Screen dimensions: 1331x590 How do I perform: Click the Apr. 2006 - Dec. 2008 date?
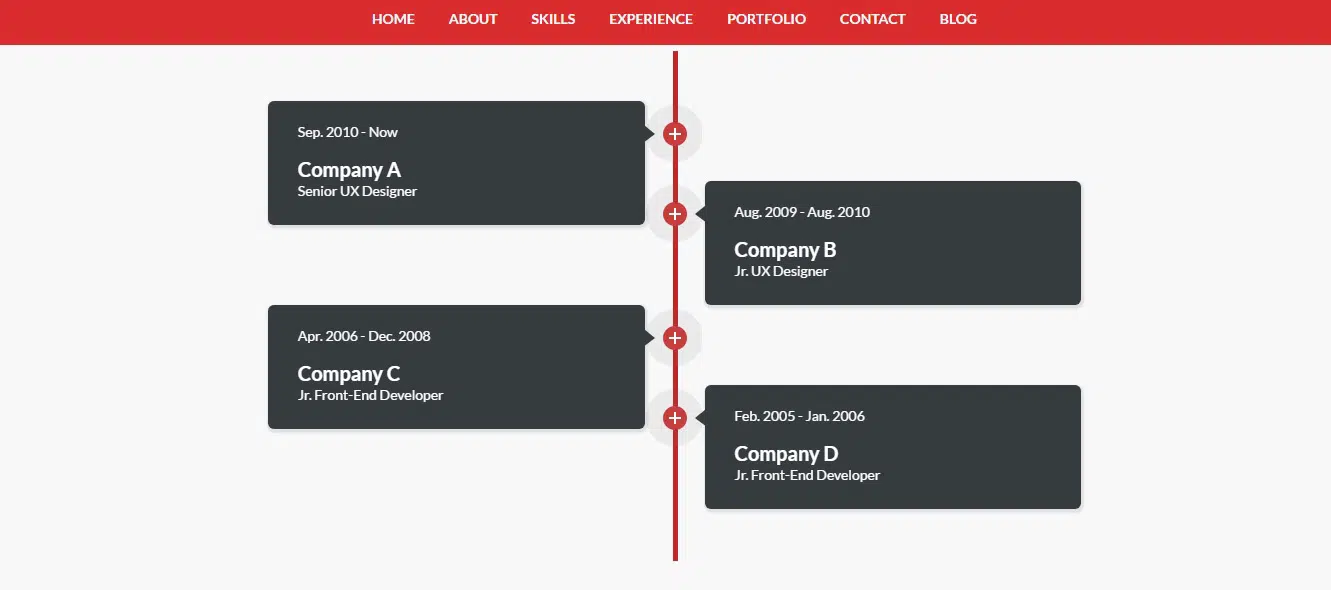pos(364,336)
